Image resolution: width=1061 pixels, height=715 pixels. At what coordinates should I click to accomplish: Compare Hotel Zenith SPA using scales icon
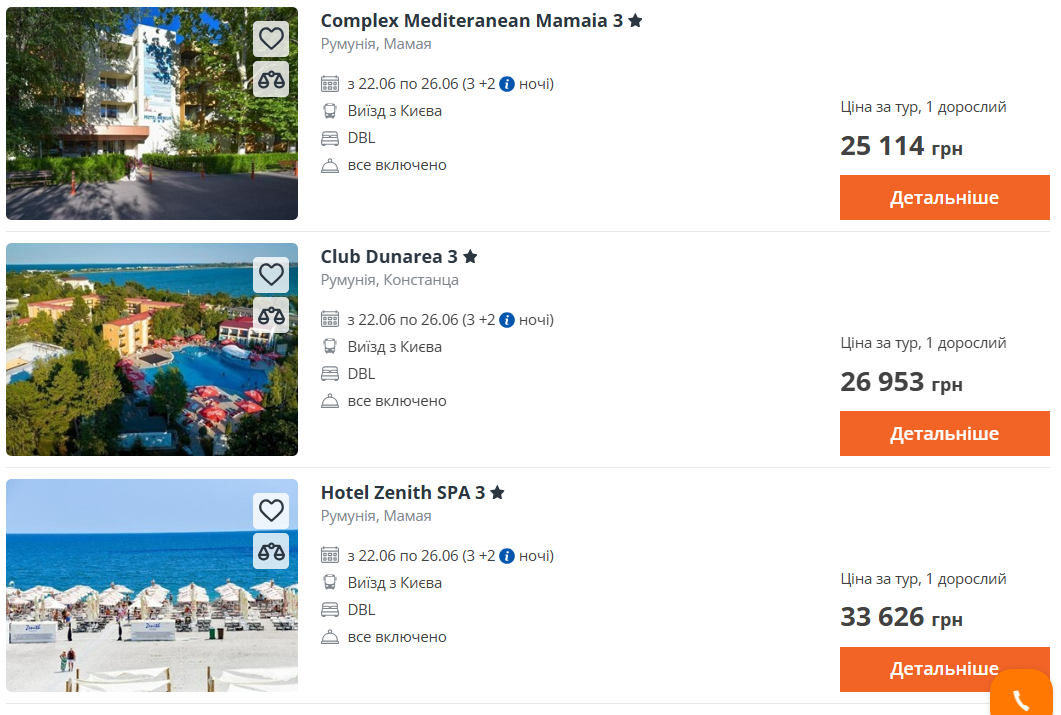(x=271, y=551)
